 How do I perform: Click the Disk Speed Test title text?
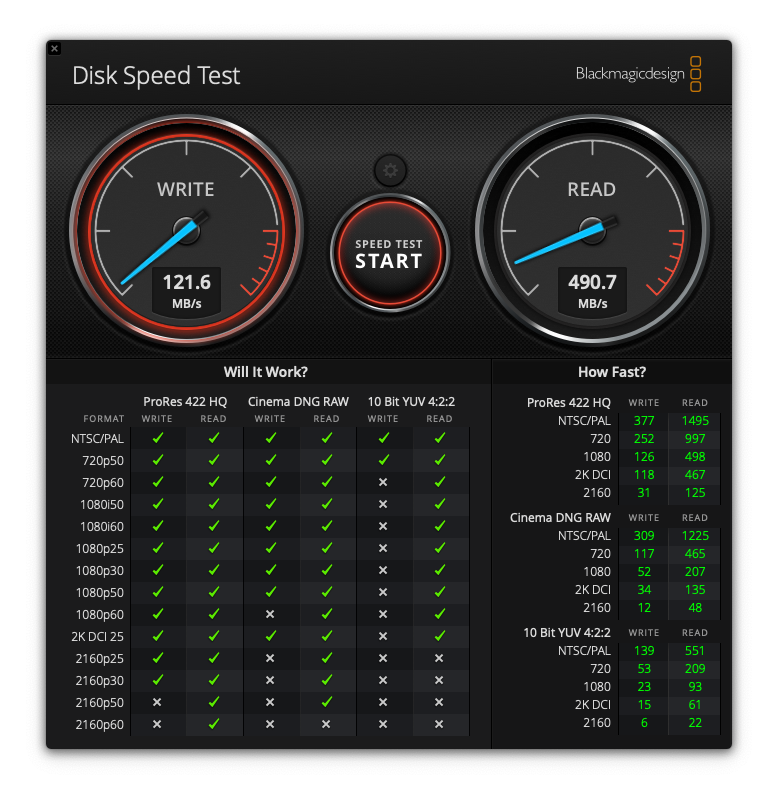tap(156, 76)
